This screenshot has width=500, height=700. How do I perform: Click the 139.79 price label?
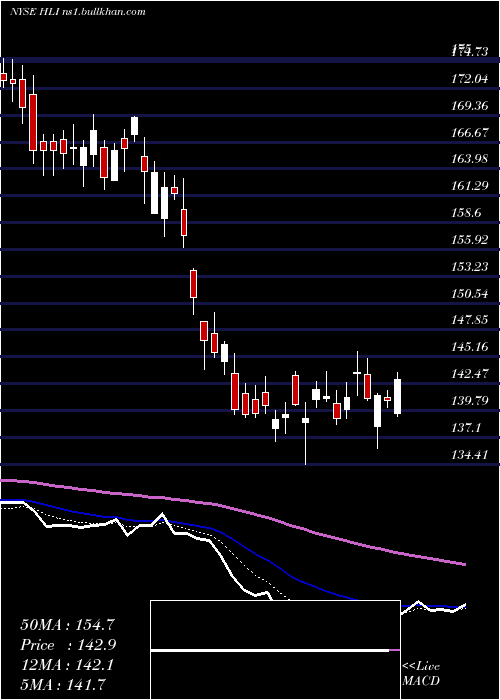(x=469, y=401)
